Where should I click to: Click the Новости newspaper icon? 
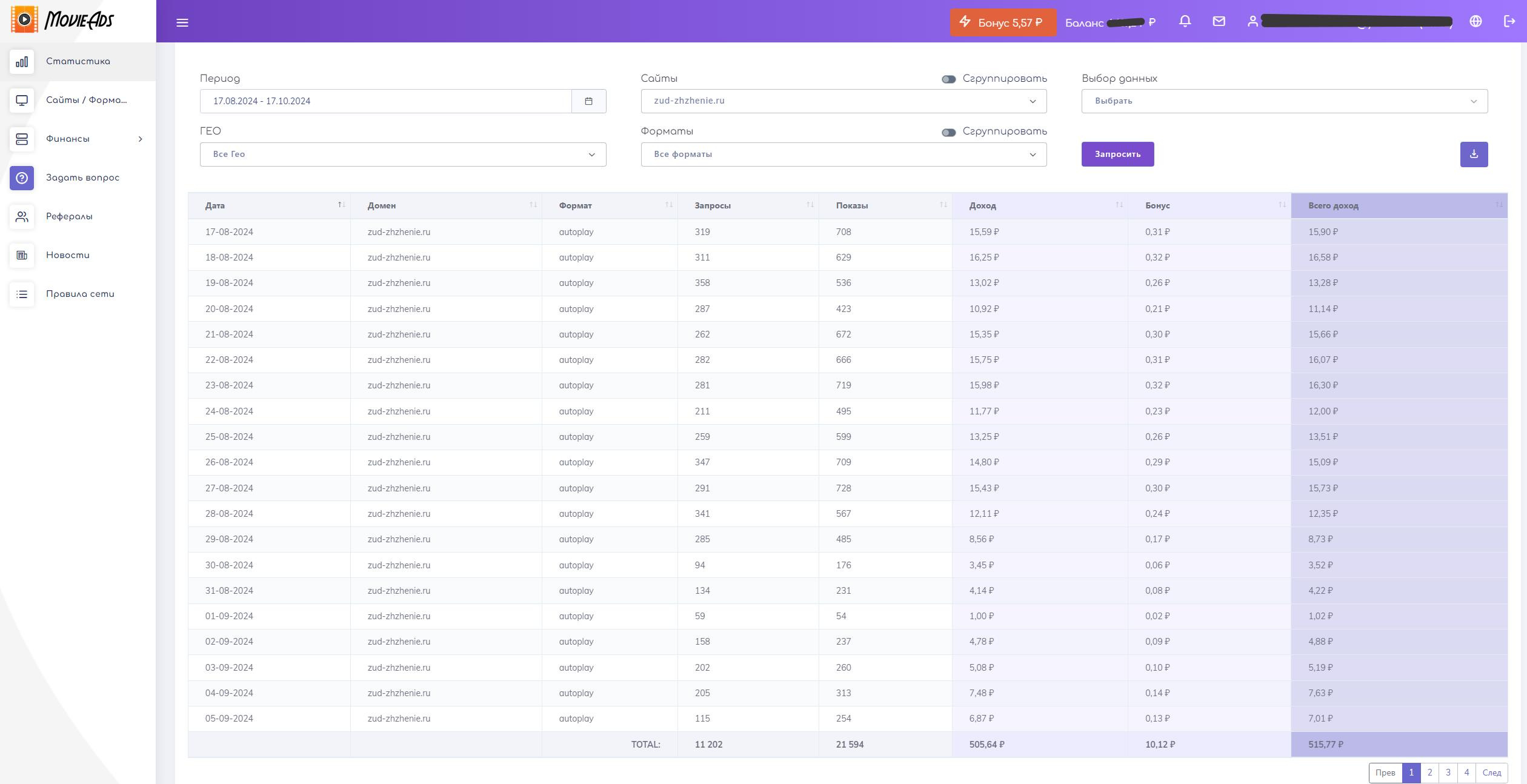point(22,256)
